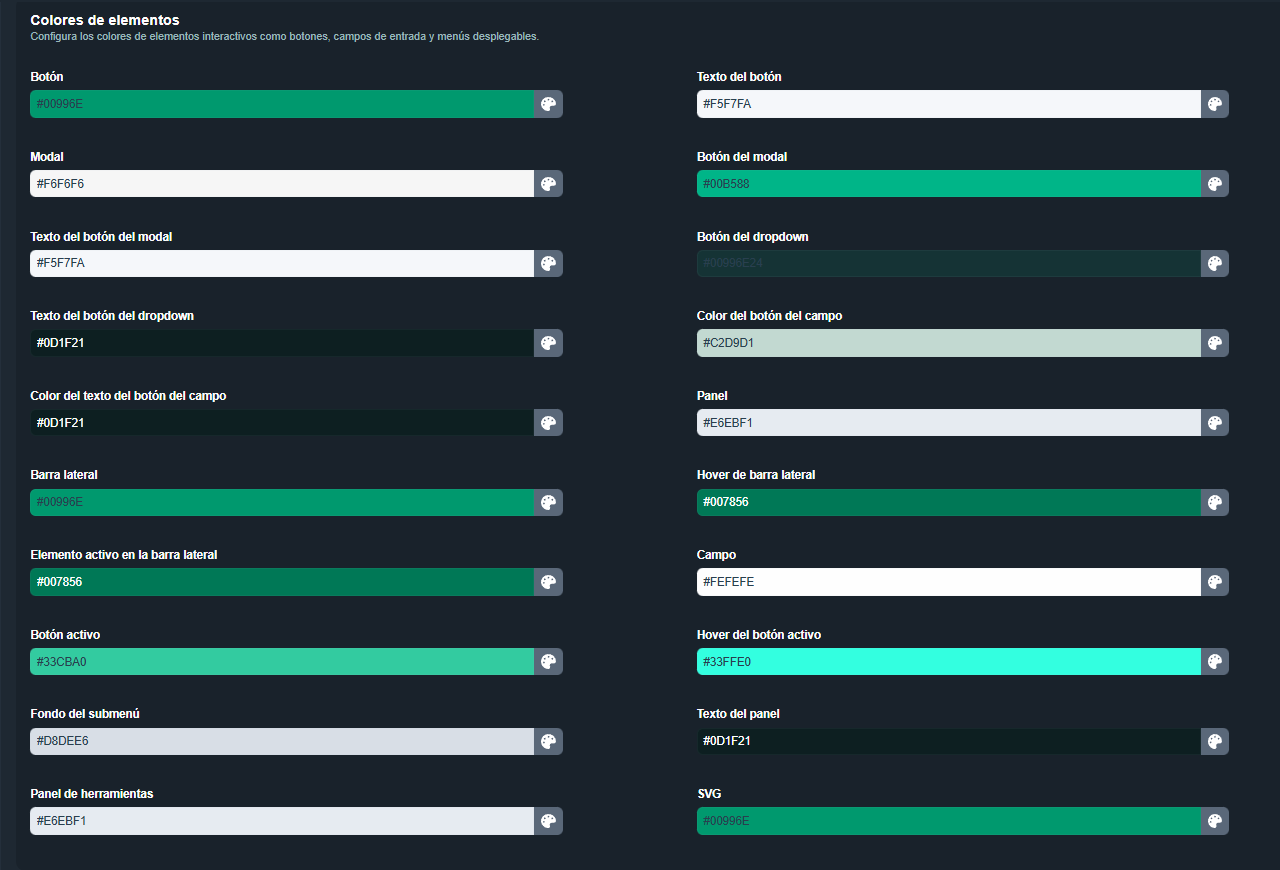Open the color picker for Botón del modal

pos(1215,183)
